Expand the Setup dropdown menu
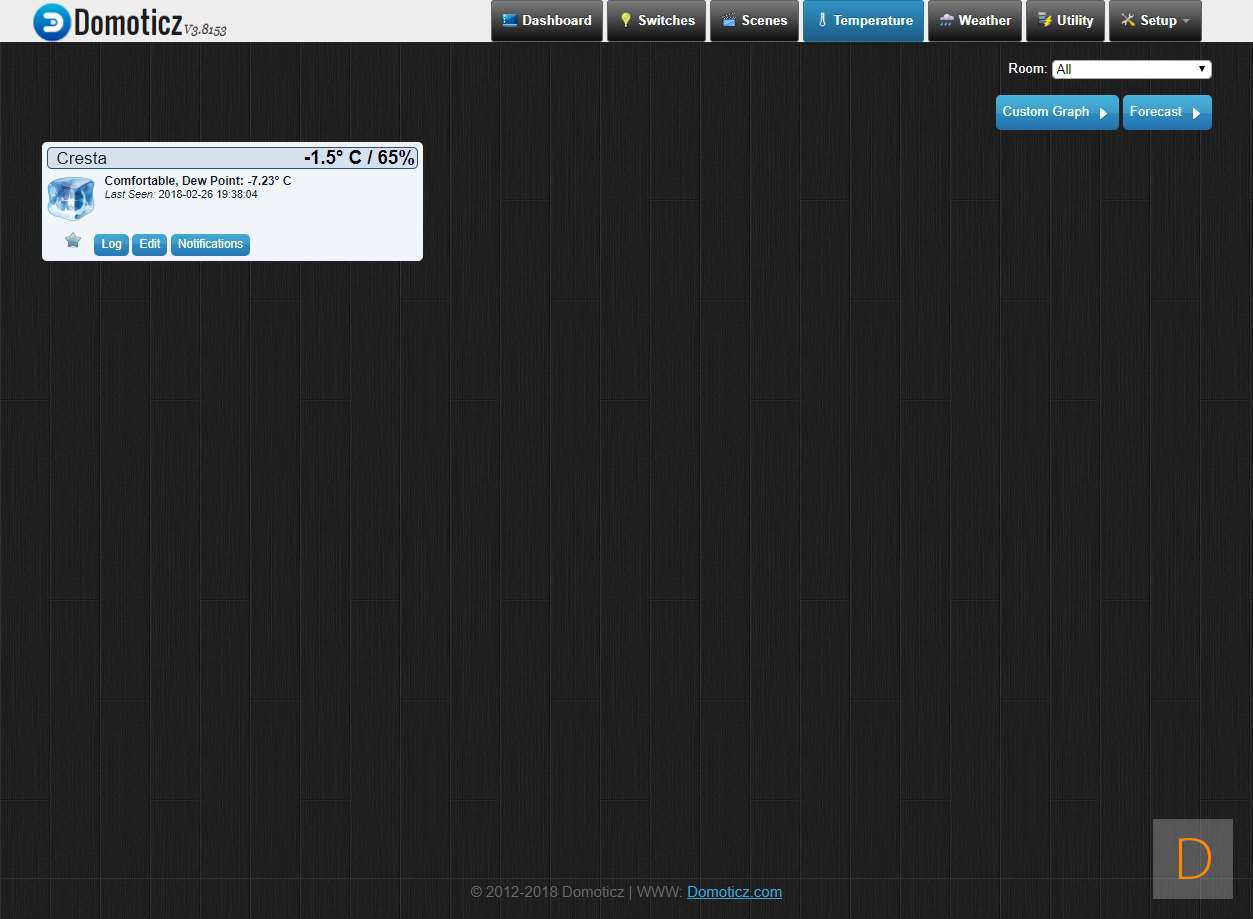Viewport: 1253px width, 919px height. tap(1155, 21)
